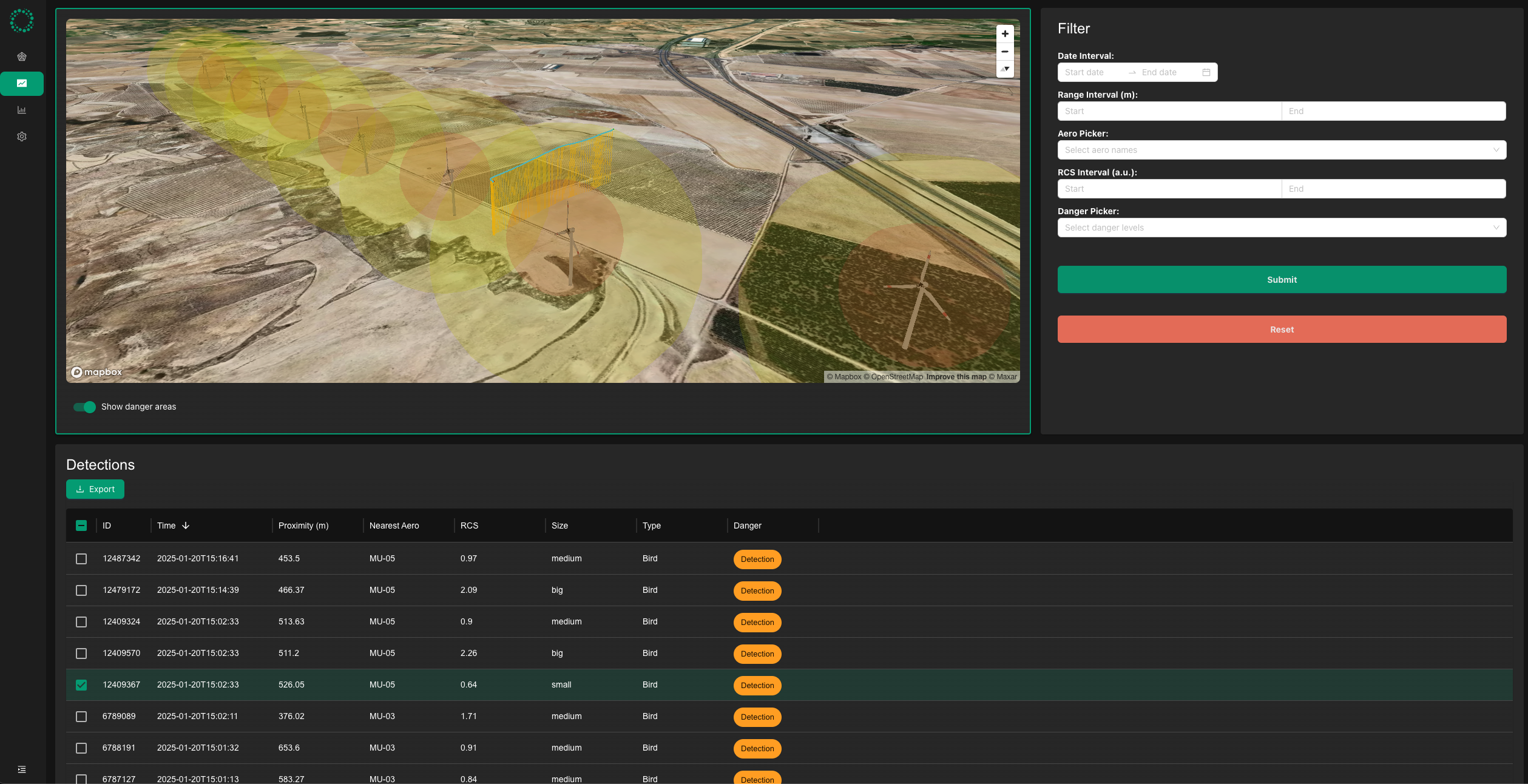Reset map bearing with compass button
The image size is (1528, 784).
click(1005, 69)
